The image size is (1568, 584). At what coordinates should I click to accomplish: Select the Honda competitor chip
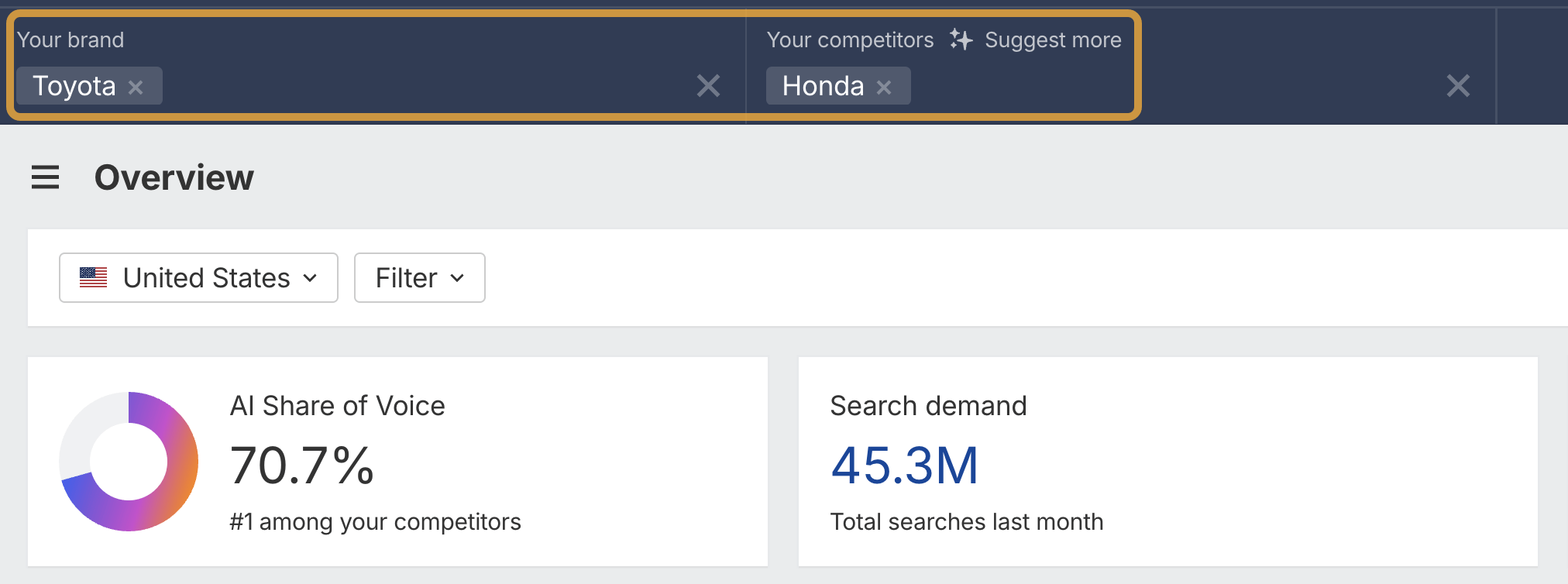point(823,86)
